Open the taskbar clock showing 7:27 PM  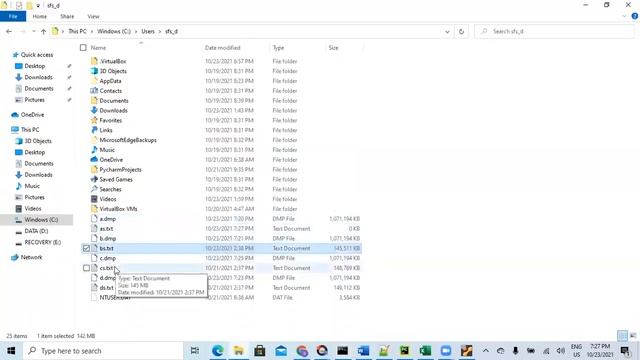coord(600,351)
